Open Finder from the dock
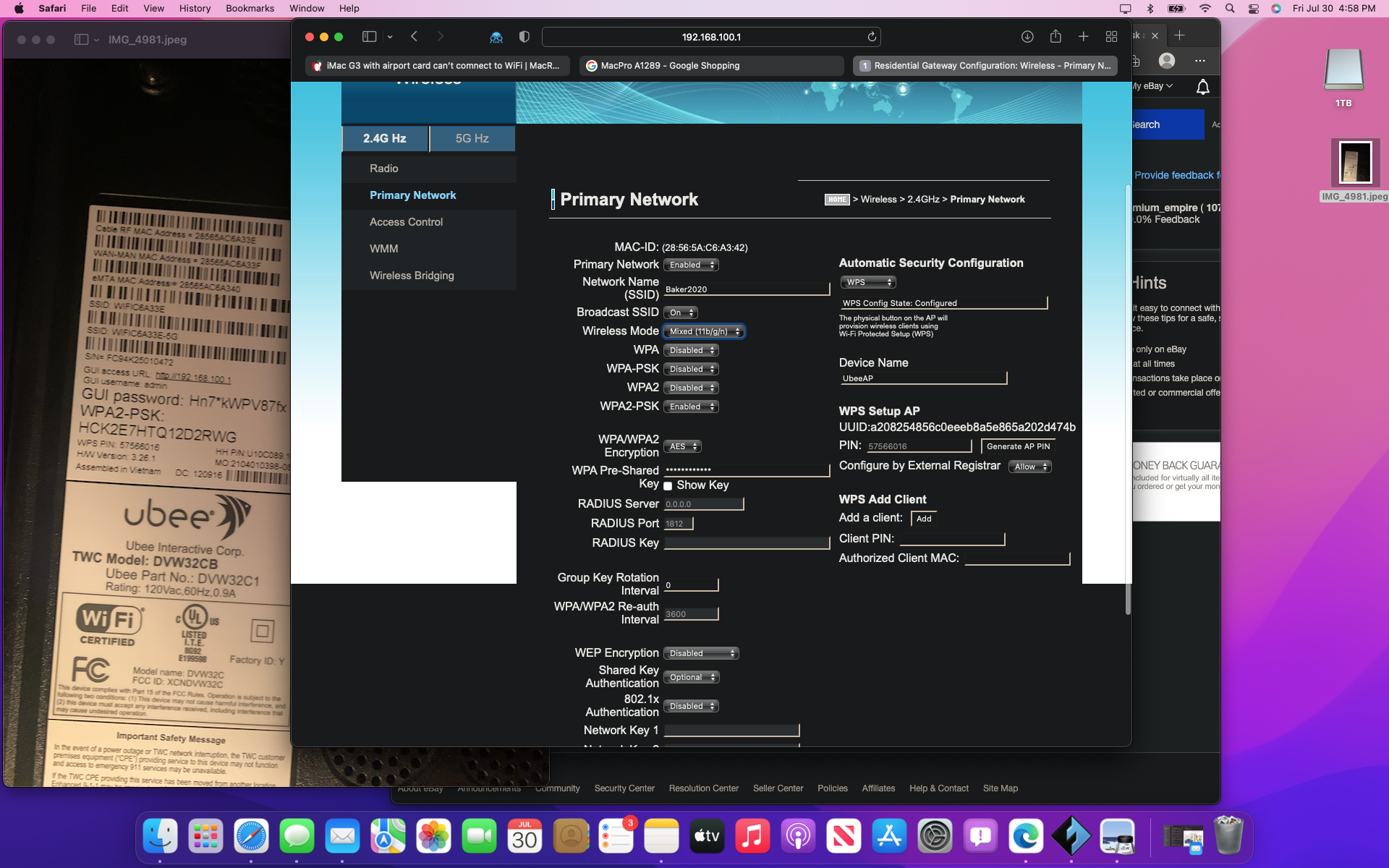This screenshot has height=868, width=1389. pyautogui.click(x=160, y=836)
